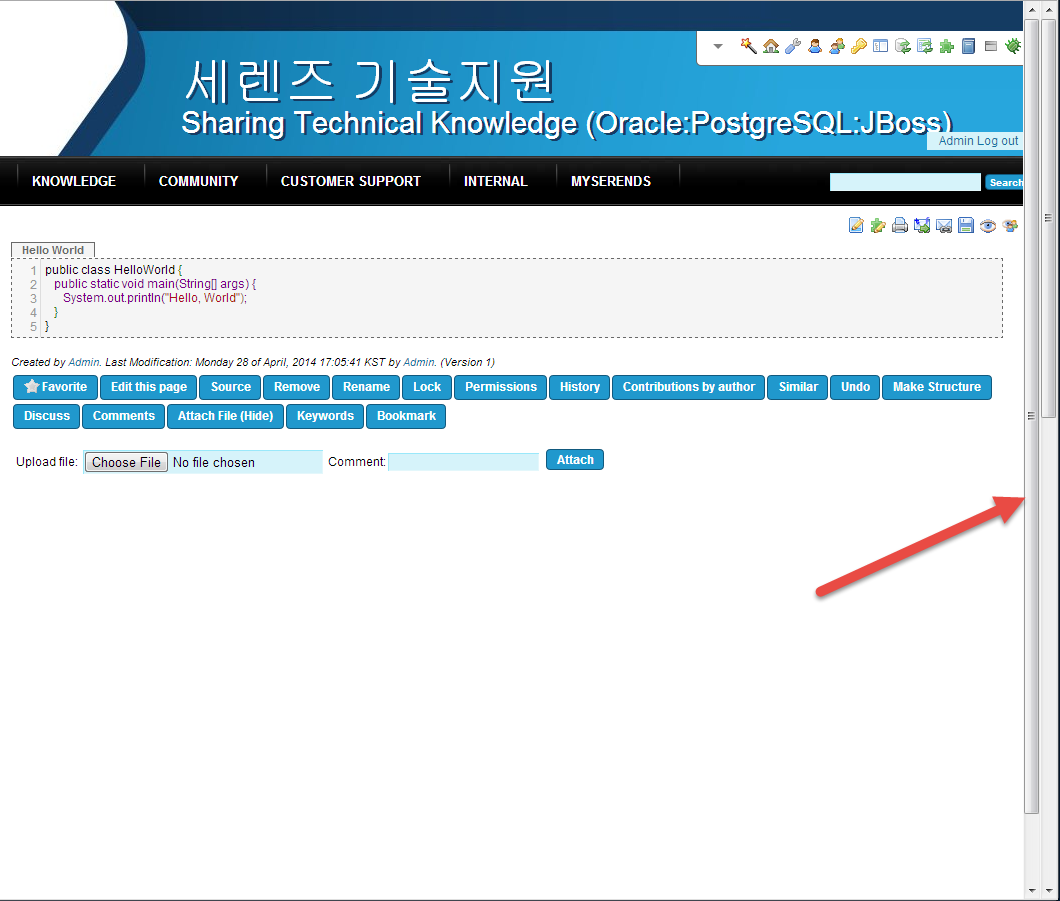Click the inner page vertical scrollbar thumb
The image size is (1060, 901).
(1031, 416)
